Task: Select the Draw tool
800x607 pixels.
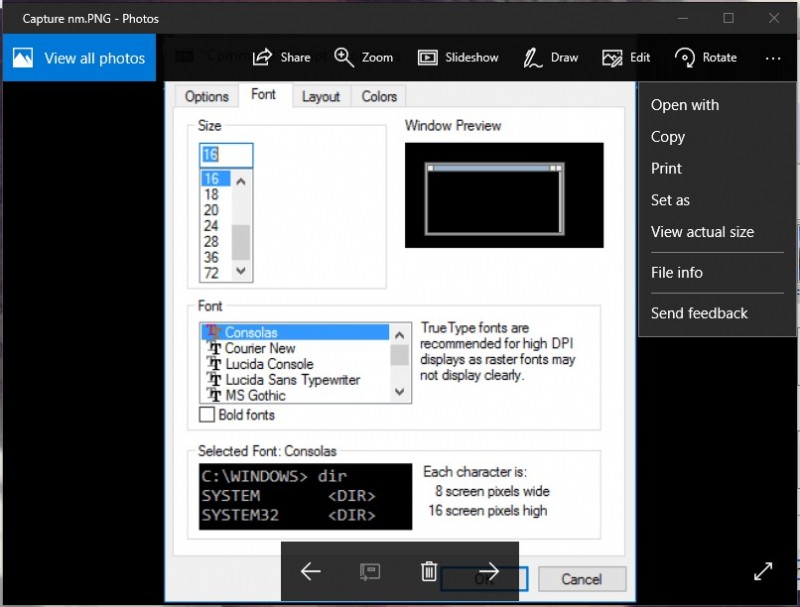Action: (x=550, y=57)
